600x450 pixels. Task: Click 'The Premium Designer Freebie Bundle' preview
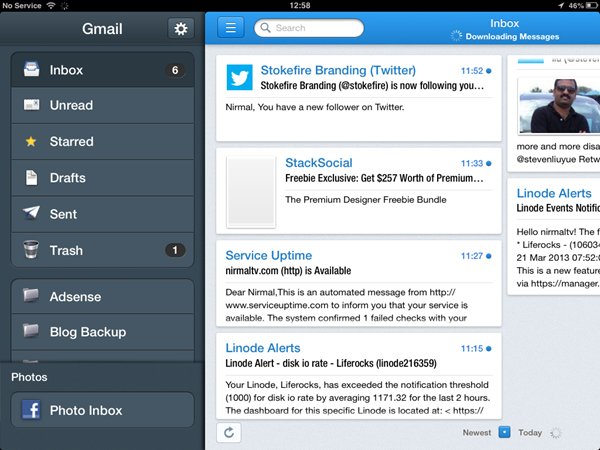[x=366, y=199]
